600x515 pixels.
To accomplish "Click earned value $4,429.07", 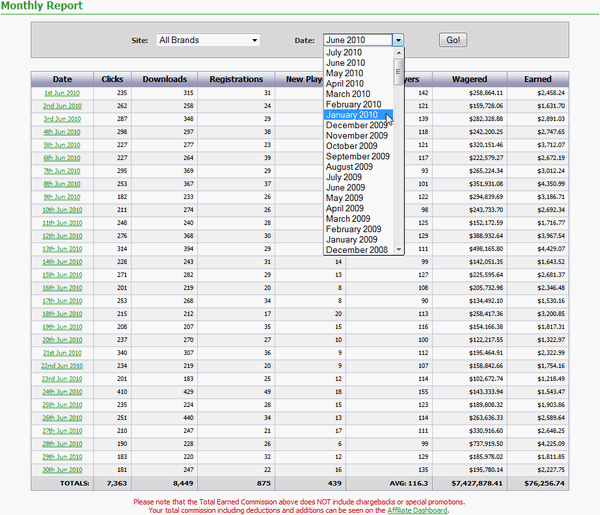I will coord(551,249).
